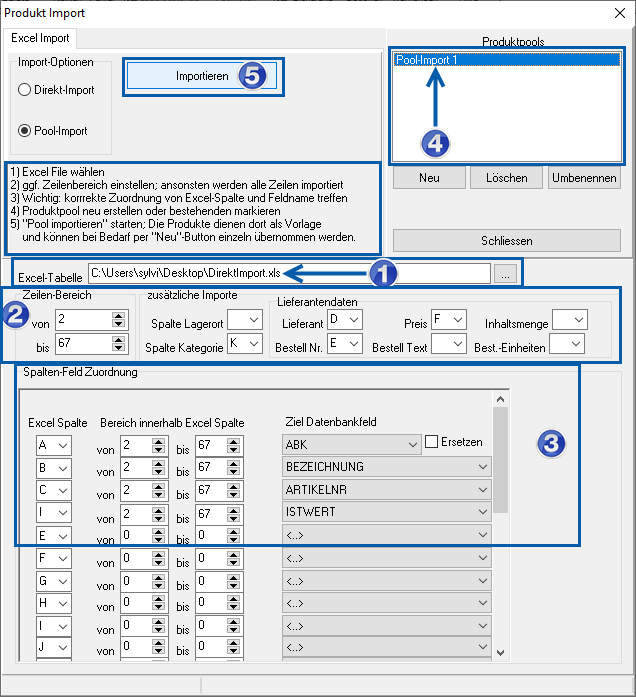Increase the Zeilen-Bereich 'bis' spinner value

tap(118, 340)
